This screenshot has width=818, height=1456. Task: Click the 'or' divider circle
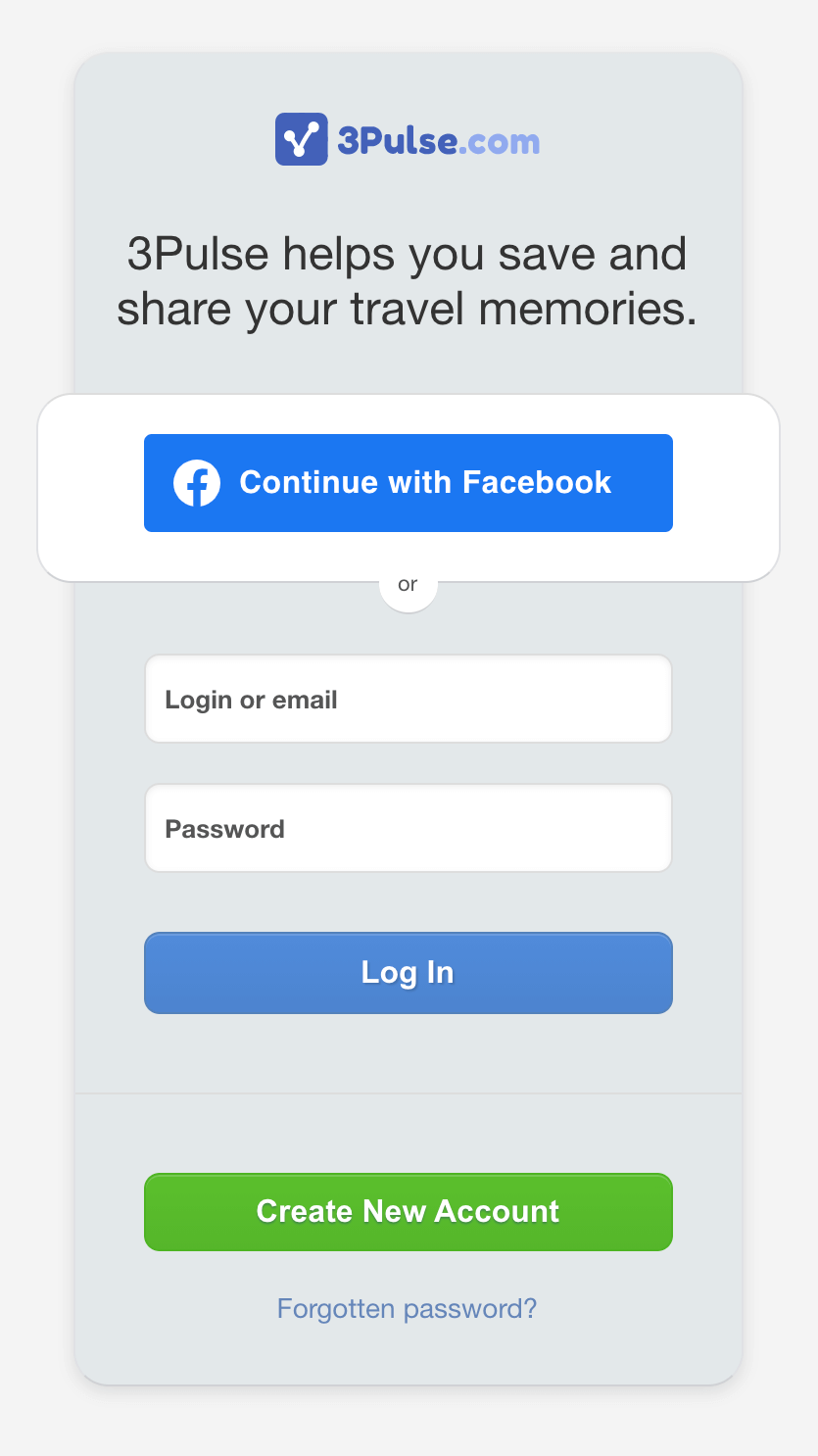pos(408,584)
